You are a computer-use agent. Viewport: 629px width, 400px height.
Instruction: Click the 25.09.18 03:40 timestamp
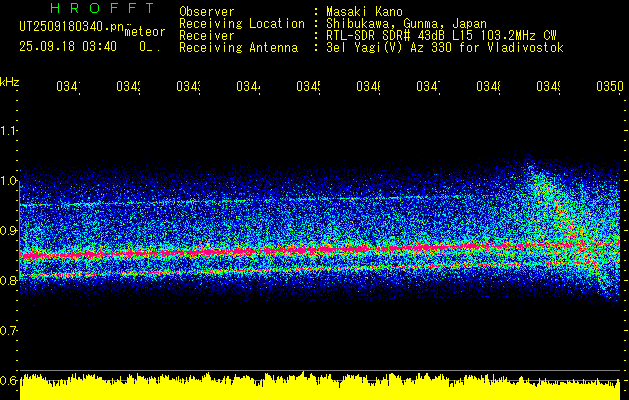coord(68,46)
